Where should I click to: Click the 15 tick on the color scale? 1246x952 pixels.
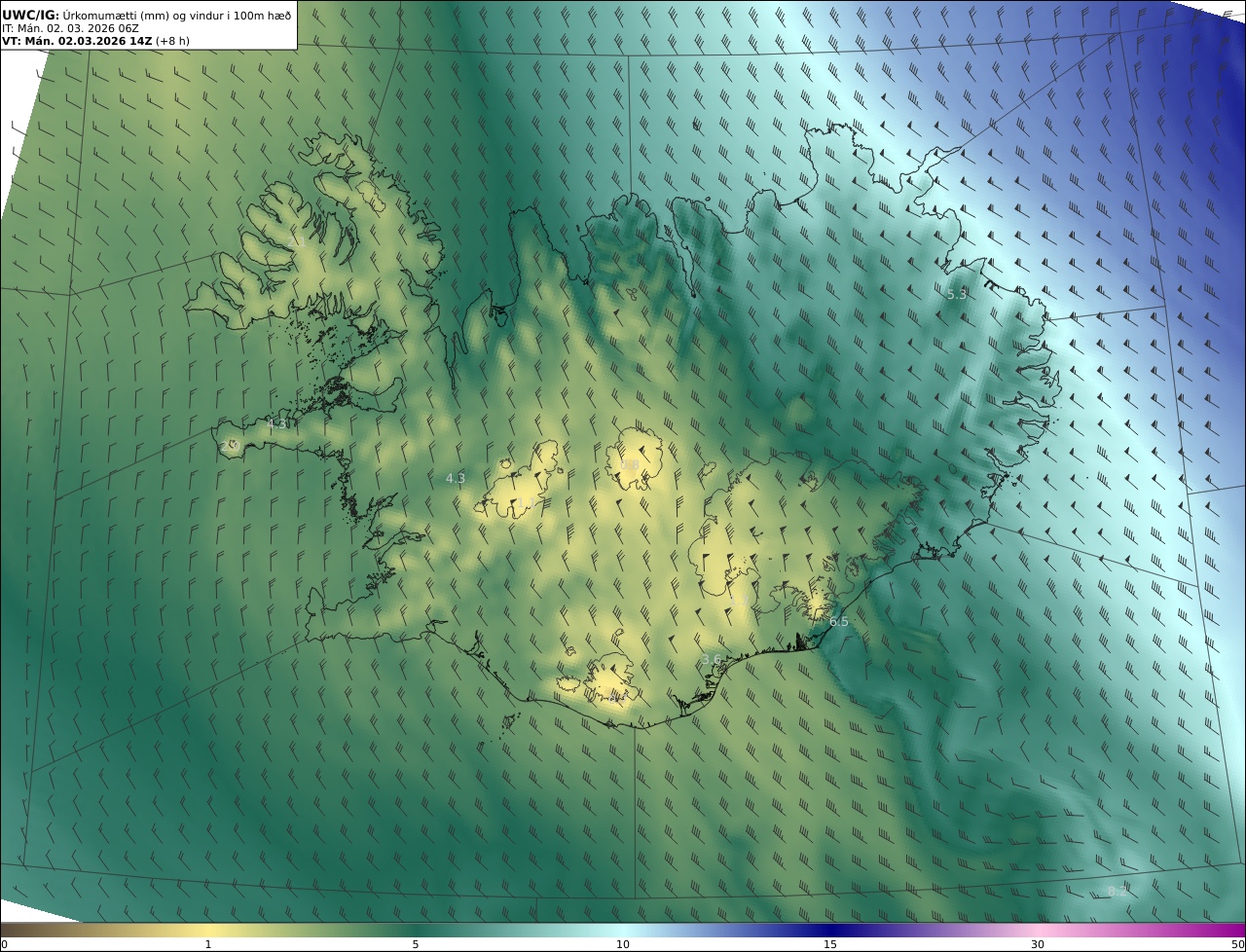(830, 944)
